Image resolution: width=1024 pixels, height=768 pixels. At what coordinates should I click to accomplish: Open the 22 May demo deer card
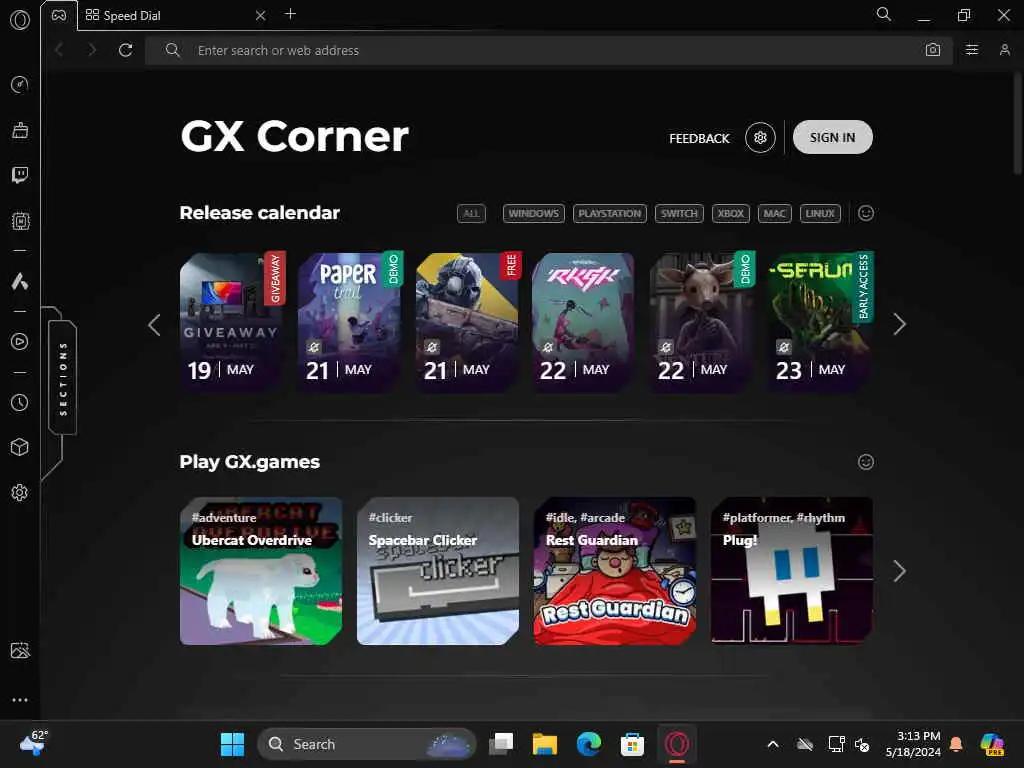pyautogui.click(x=703, y=323)
